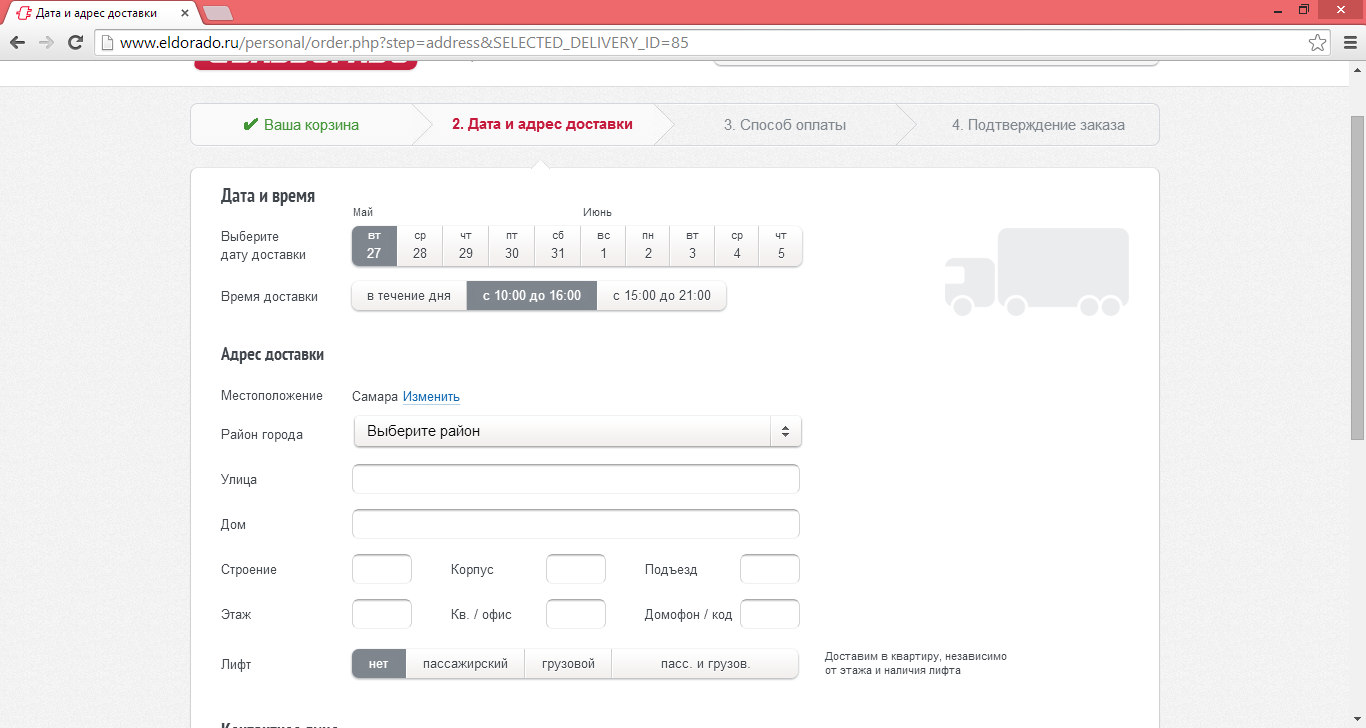Screen dimensions: 1366x728
Task: Click step '2. Дата и адрес доставки'
Action: [542, 125]
